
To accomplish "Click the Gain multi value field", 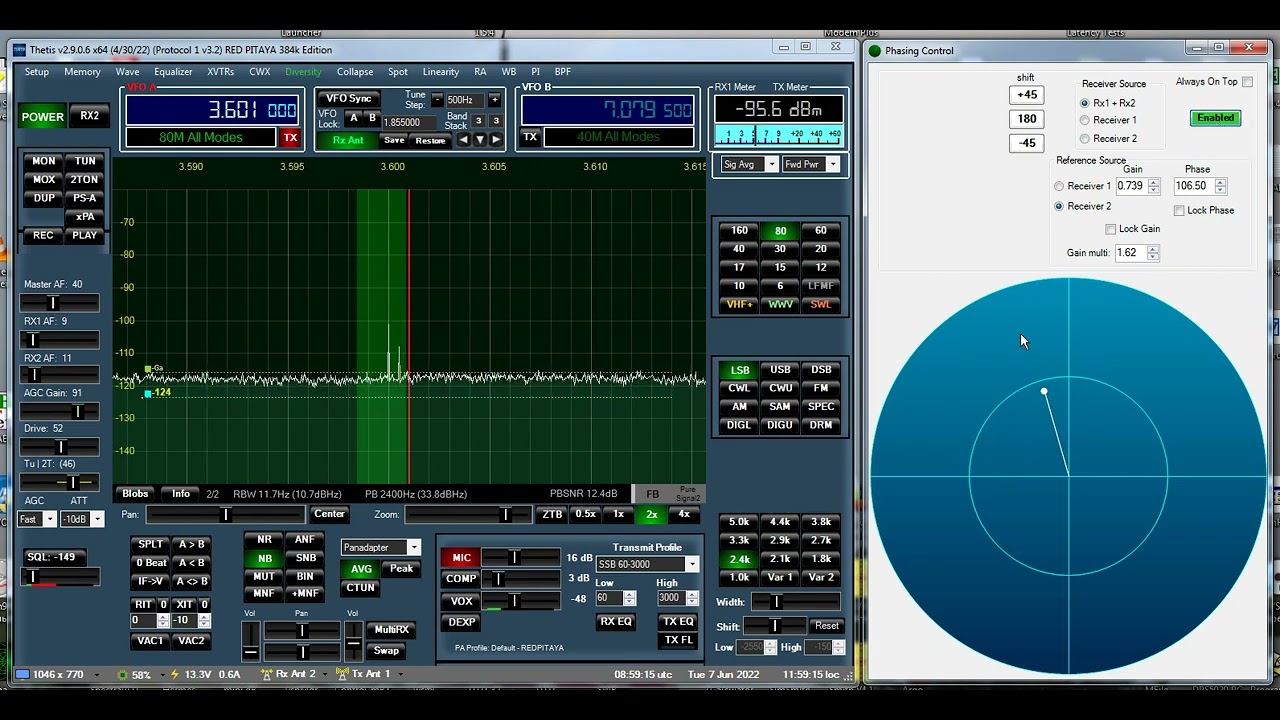I will click(x=1130, y=253).
